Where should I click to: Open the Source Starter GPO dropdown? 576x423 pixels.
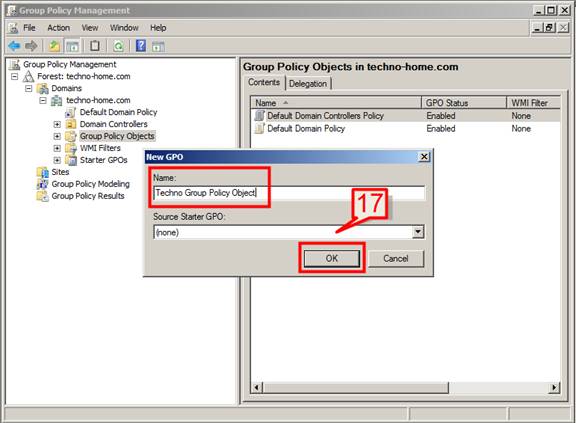pyautogui.click(x=418, y=232)
